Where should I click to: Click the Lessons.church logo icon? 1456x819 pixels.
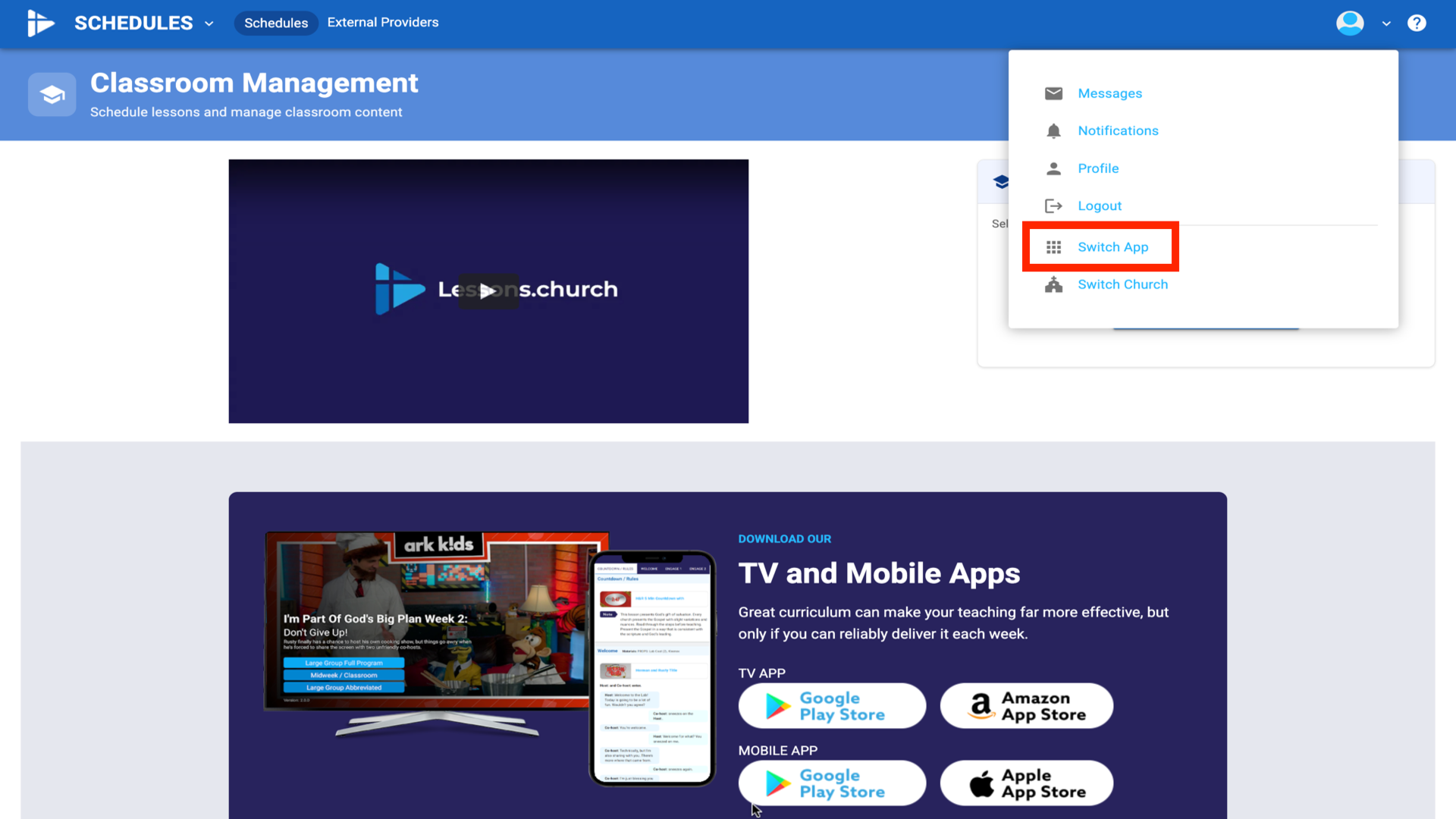40,23
